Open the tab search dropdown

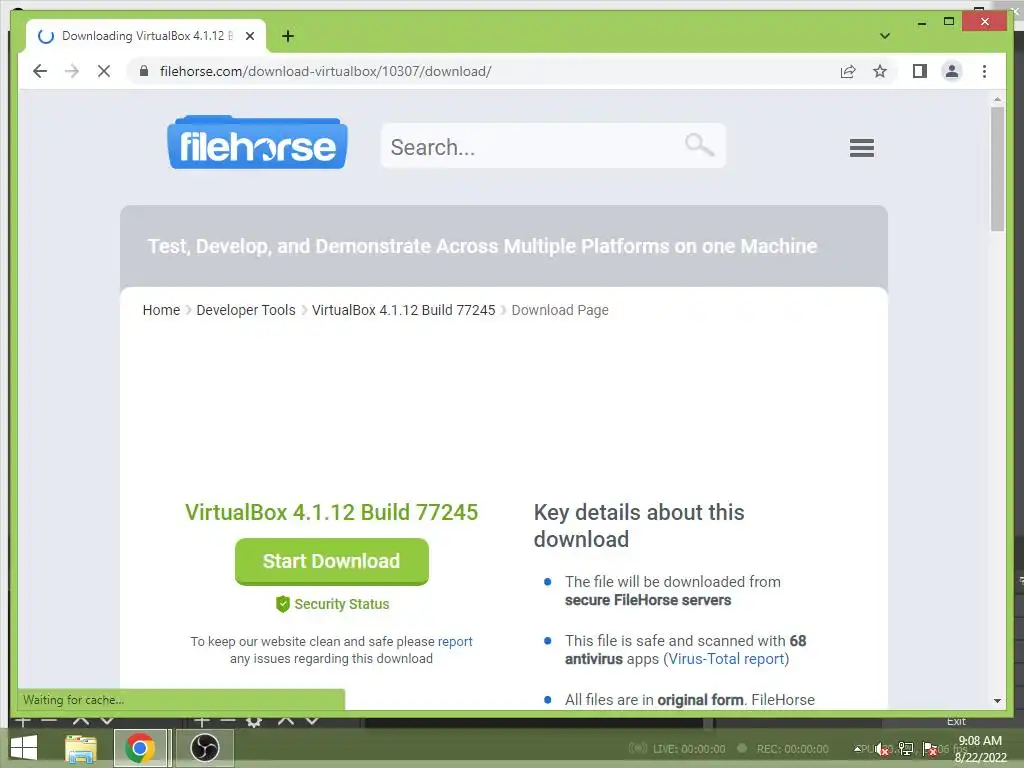[x=884, y=36]
